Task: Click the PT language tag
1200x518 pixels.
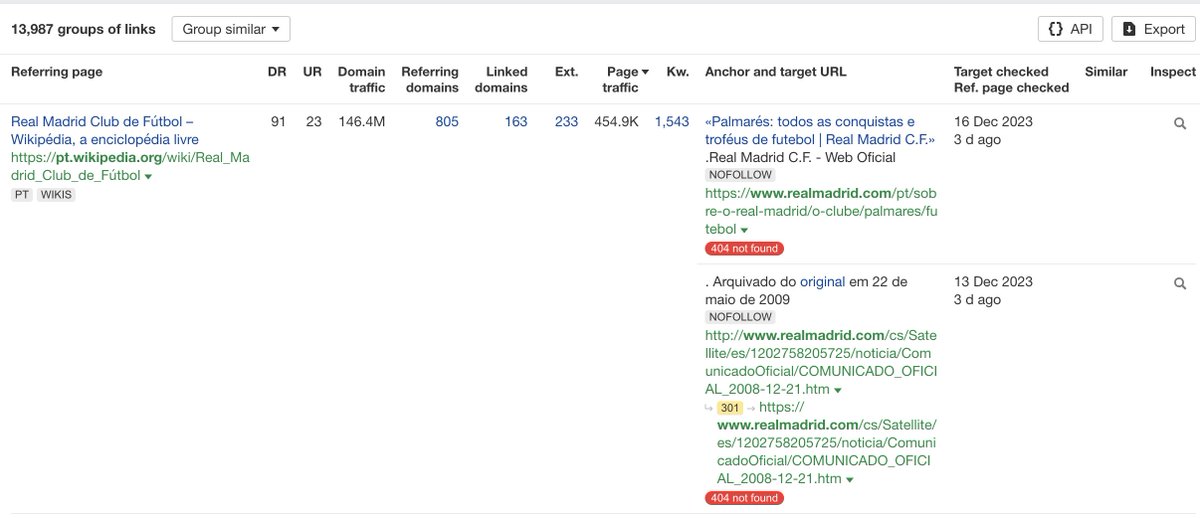Action: (21, 195)
